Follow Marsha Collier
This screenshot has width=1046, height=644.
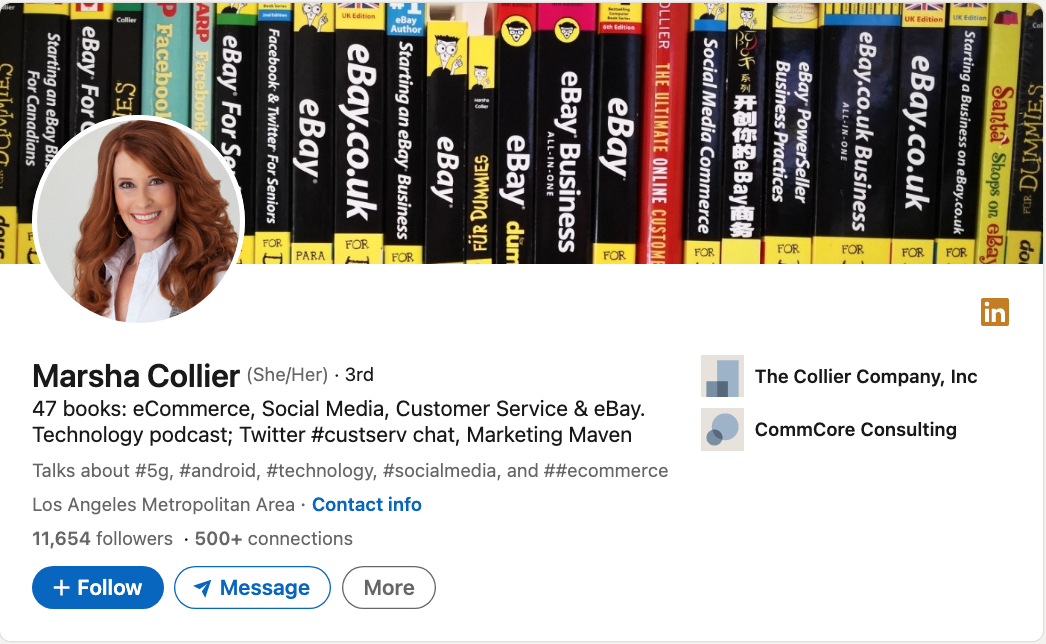97,587
